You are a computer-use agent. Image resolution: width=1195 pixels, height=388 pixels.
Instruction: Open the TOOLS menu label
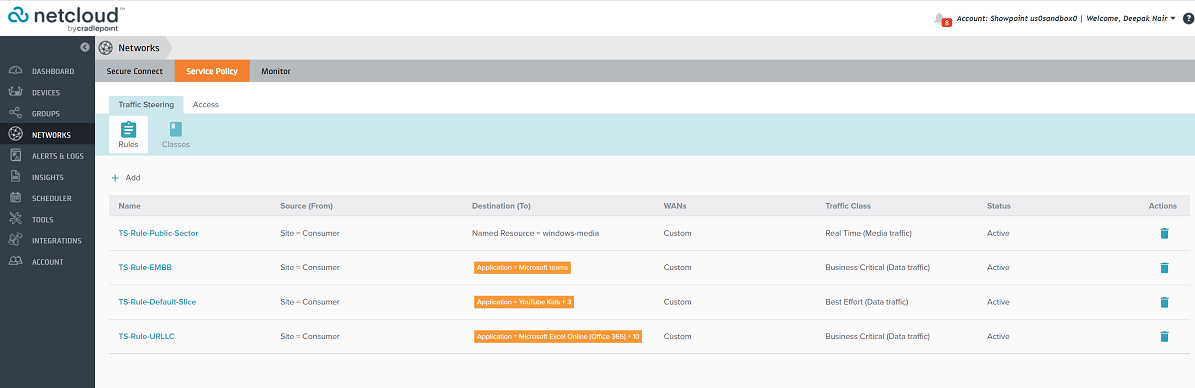(x=43, y=220)
